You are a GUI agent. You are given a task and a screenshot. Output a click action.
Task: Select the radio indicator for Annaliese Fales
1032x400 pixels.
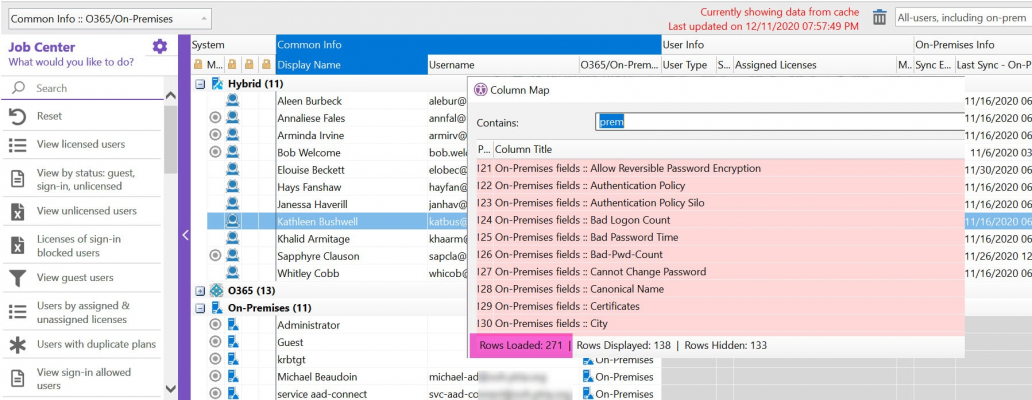[x=215, y=118]
